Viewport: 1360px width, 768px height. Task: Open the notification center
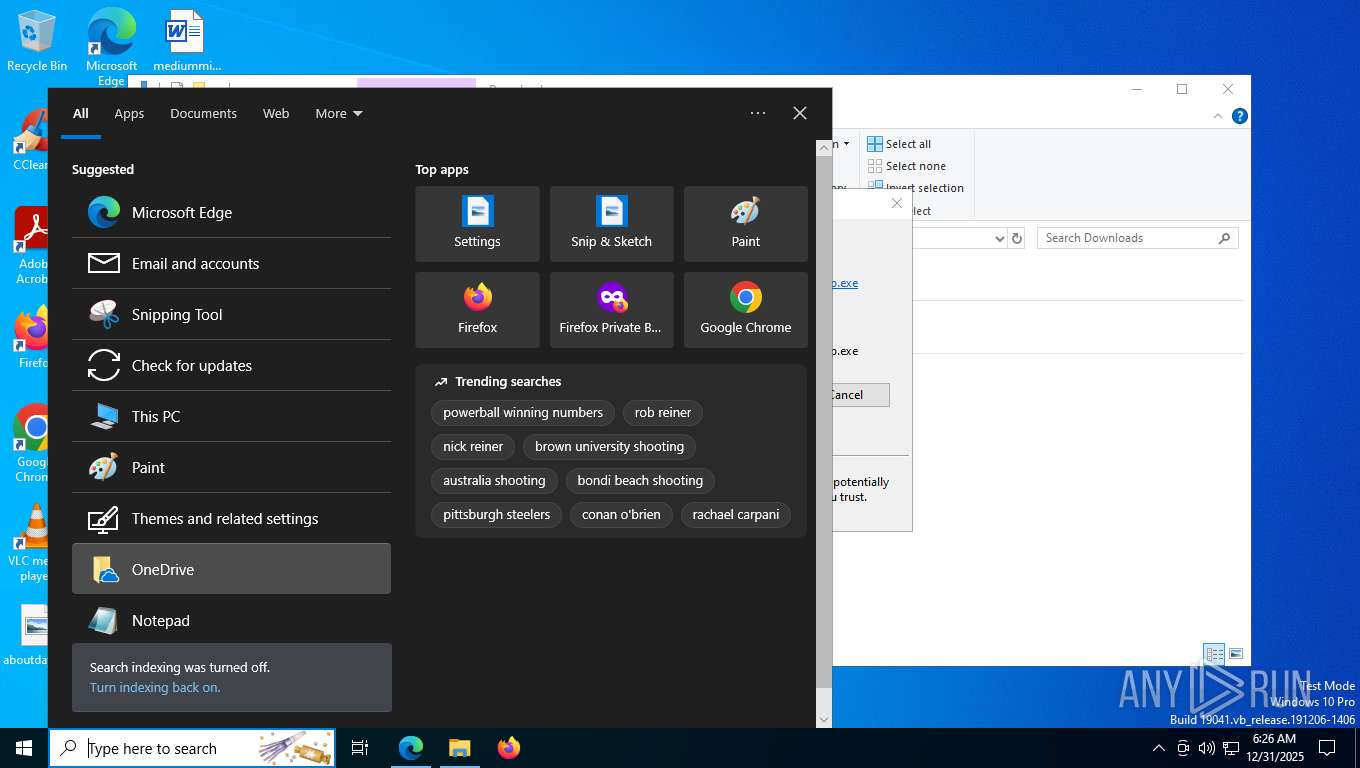click(1327, 748)
